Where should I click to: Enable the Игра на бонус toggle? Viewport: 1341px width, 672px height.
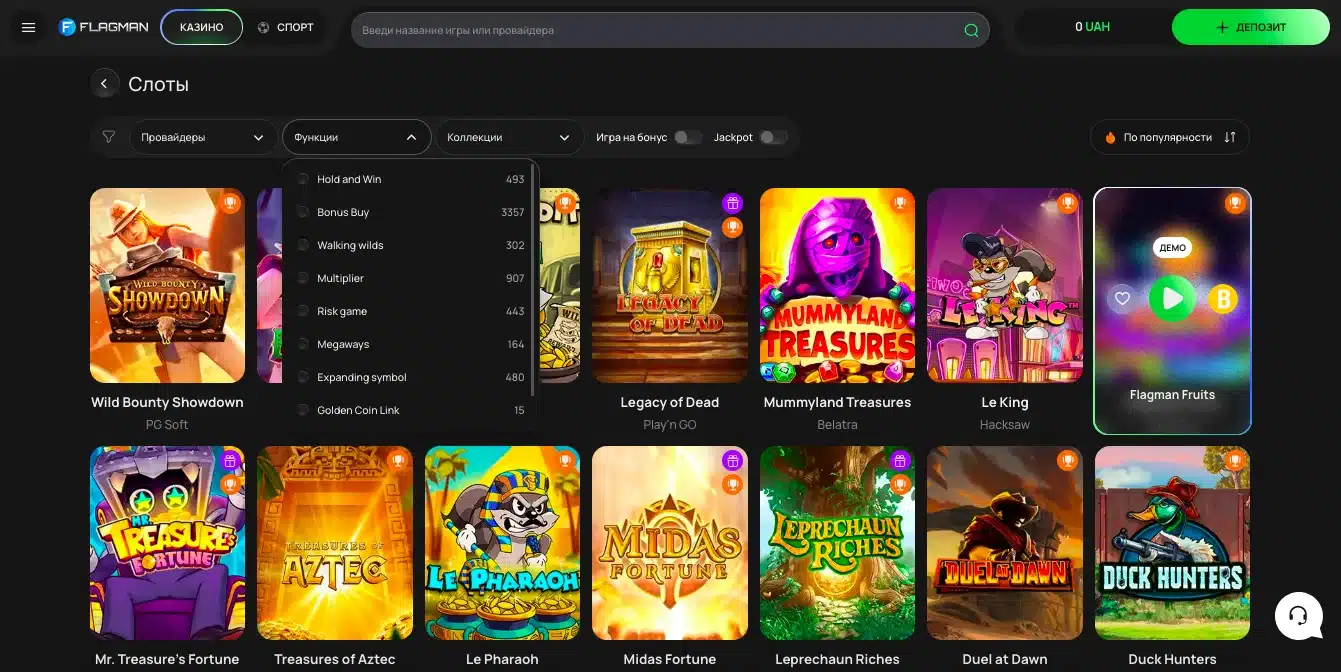pos(687,136)
